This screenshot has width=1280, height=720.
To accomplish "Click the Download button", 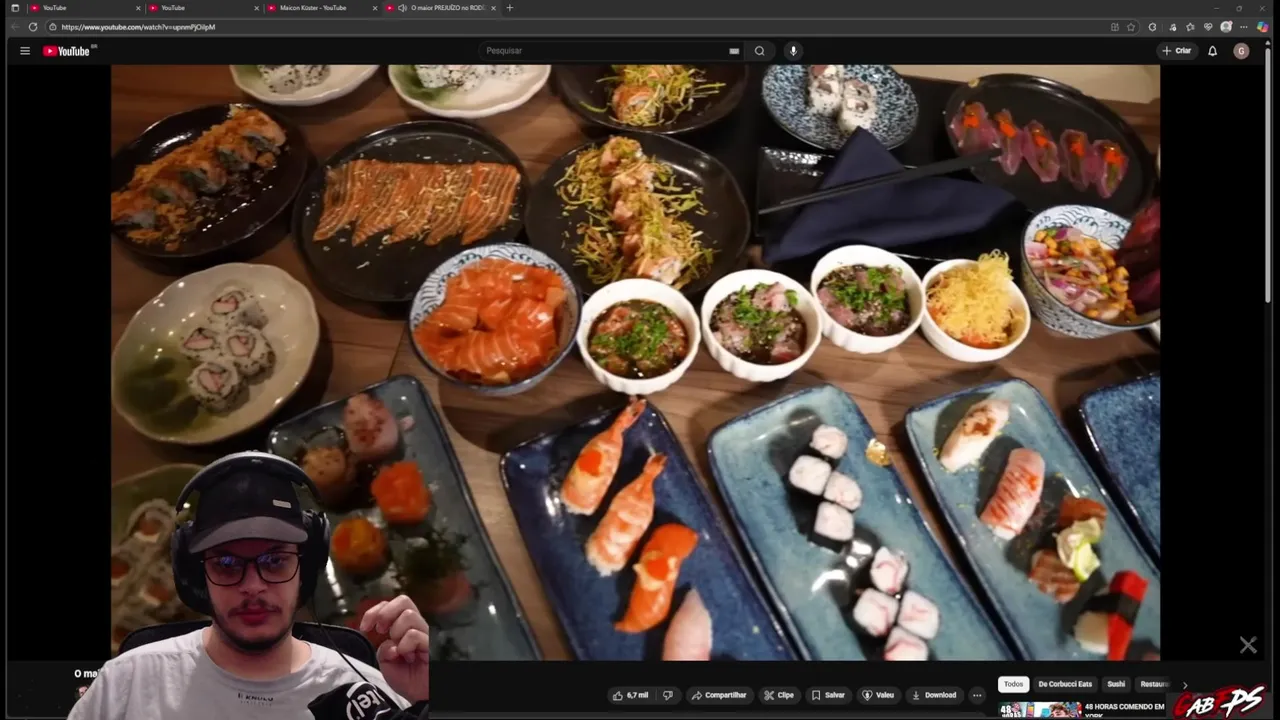I will point(934,695).
